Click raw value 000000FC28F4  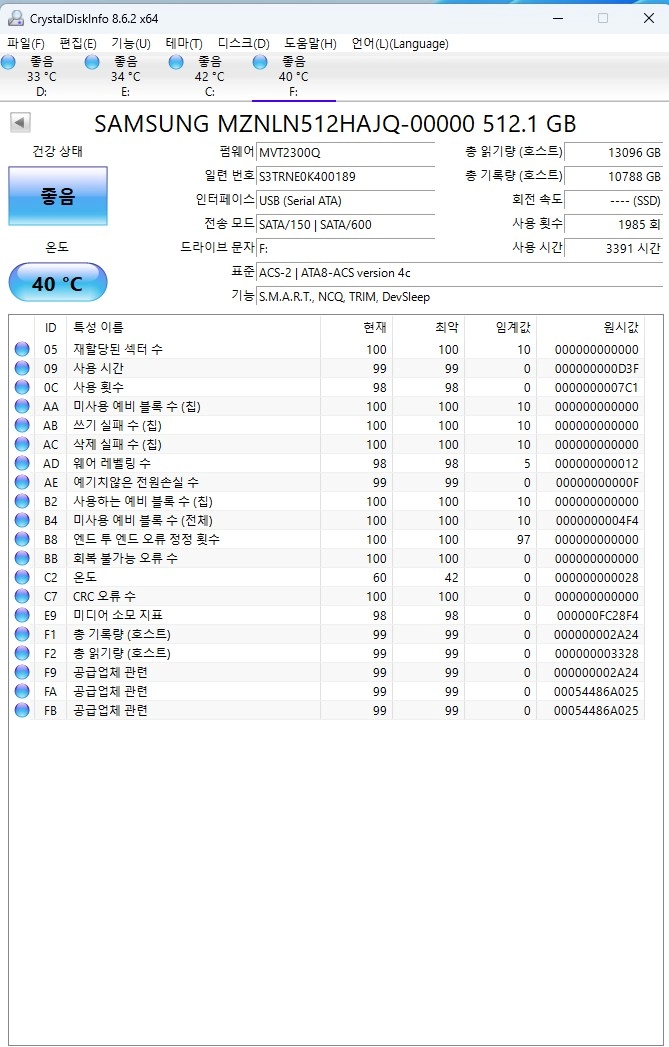[x=598, y=616]
